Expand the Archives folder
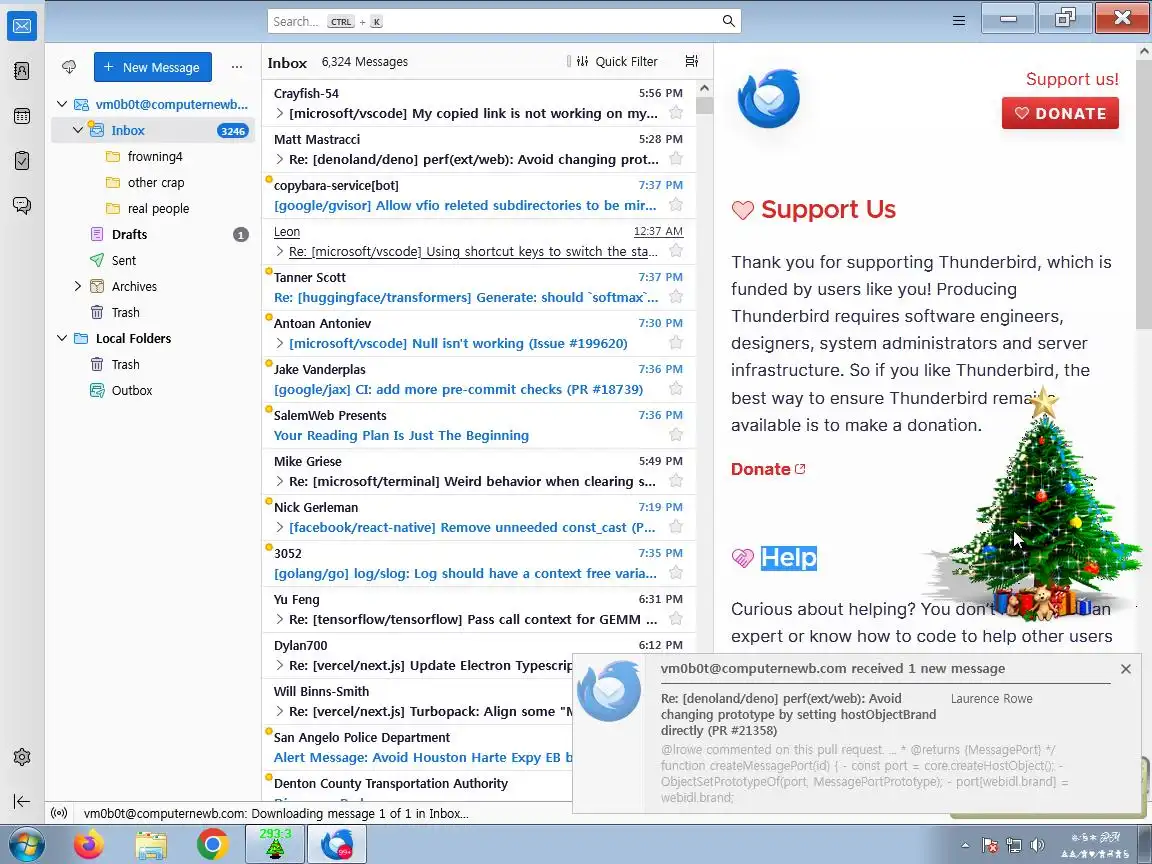This screenshot has width=1152, height=864. (78, 287)
